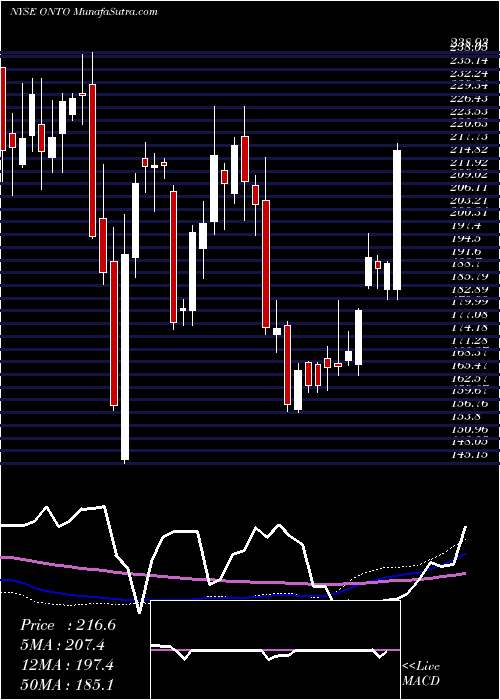The width and height of the screenshot is (500, 700).
Task: Click the MACD inset panel
Action: 276,650
